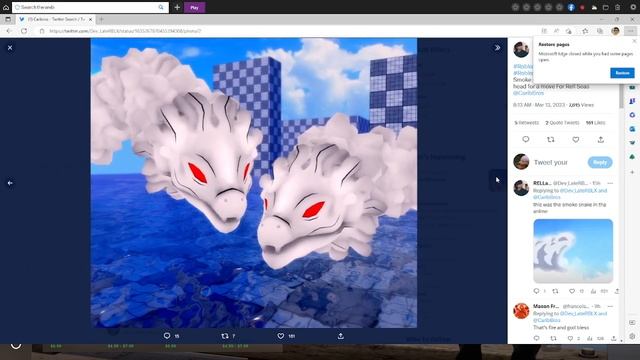Click the retweet icon in the tweet panel
This screenshot has height=360, width=640.
(x=551, y=140)
